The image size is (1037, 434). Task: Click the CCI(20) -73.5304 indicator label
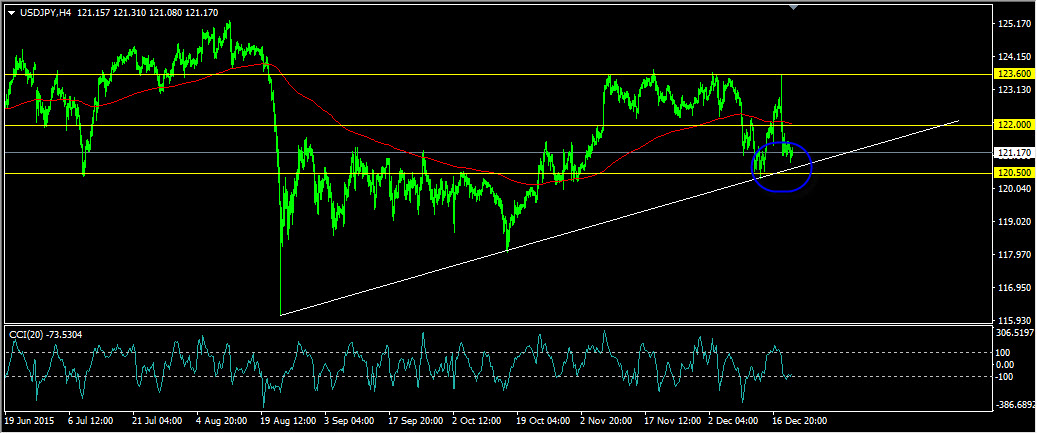coord(45,335)
